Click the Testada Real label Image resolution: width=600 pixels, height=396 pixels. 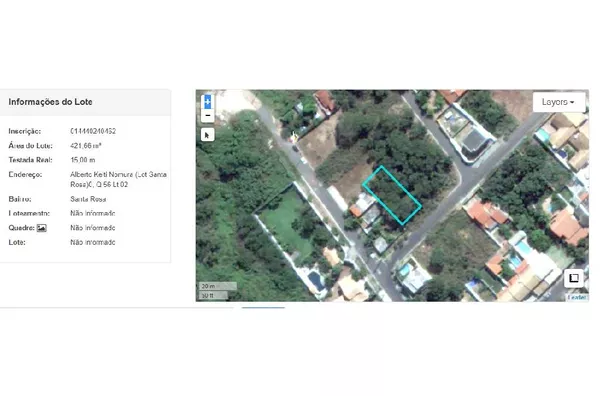[x=31, y=160]
